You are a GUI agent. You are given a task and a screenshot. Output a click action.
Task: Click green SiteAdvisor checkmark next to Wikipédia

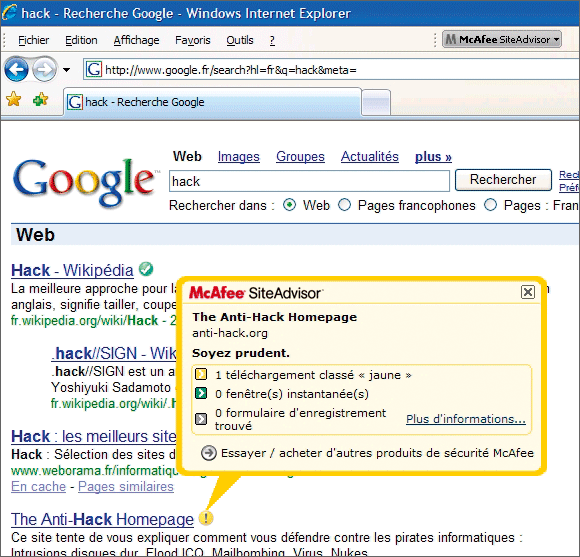click(x=146, y=269)
